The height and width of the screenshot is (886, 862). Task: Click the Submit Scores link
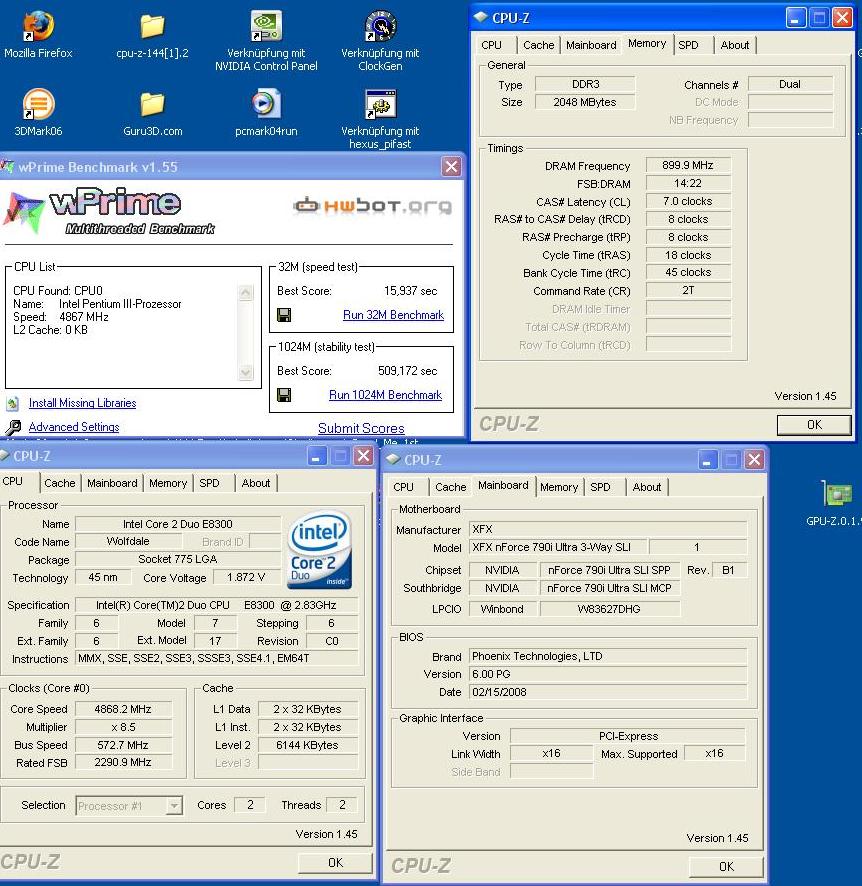pos(361,428)
